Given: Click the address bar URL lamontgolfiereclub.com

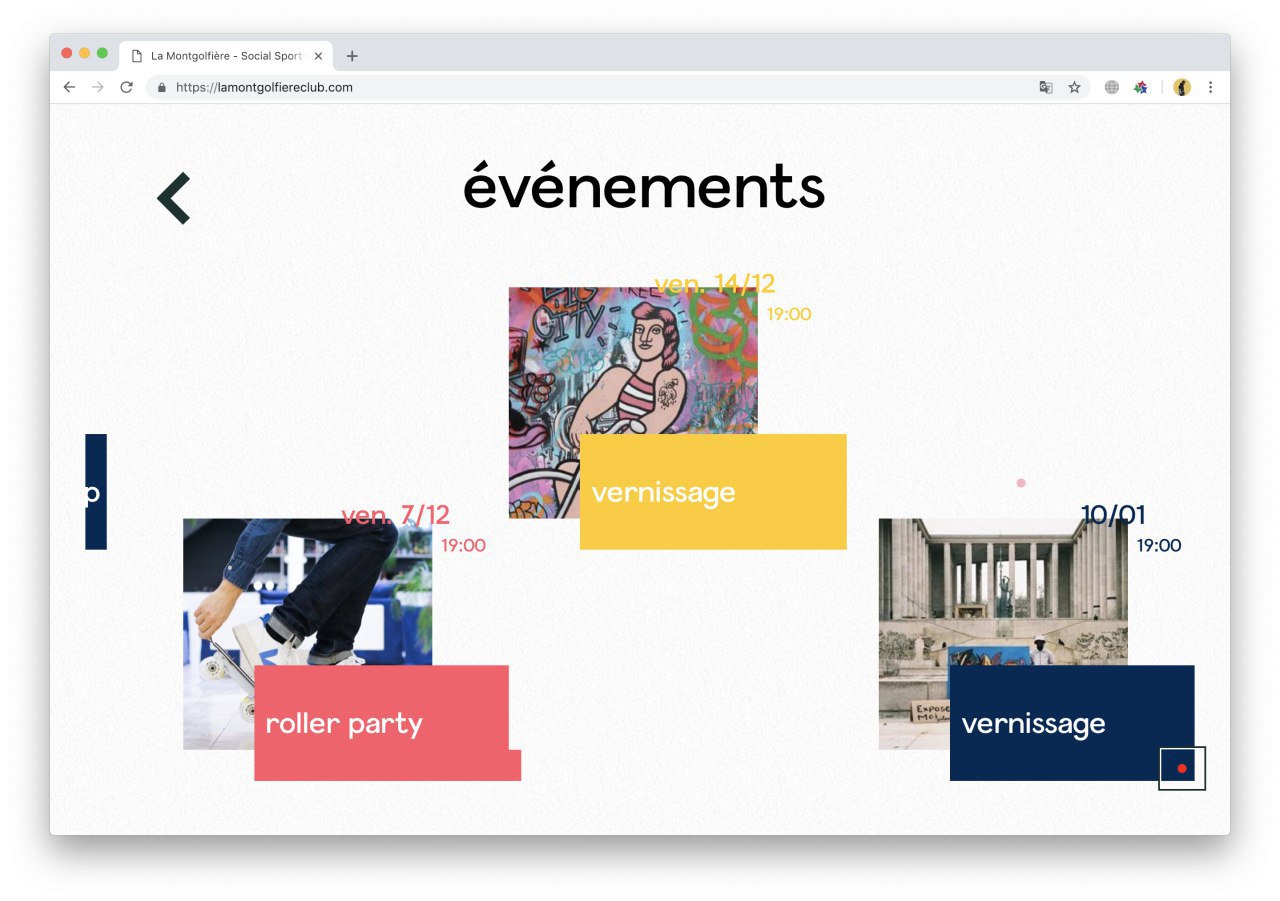Looking at the screenshot, I should pos(264,87).
